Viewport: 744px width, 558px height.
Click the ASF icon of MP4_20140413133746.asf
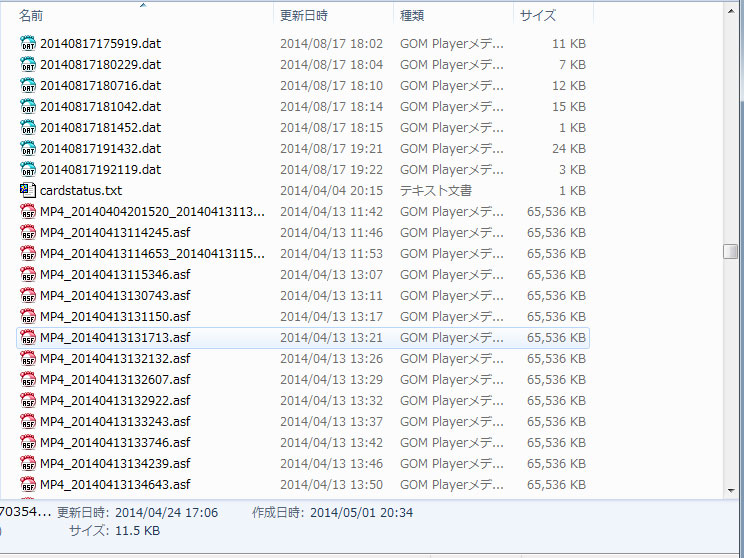point(28,442)
